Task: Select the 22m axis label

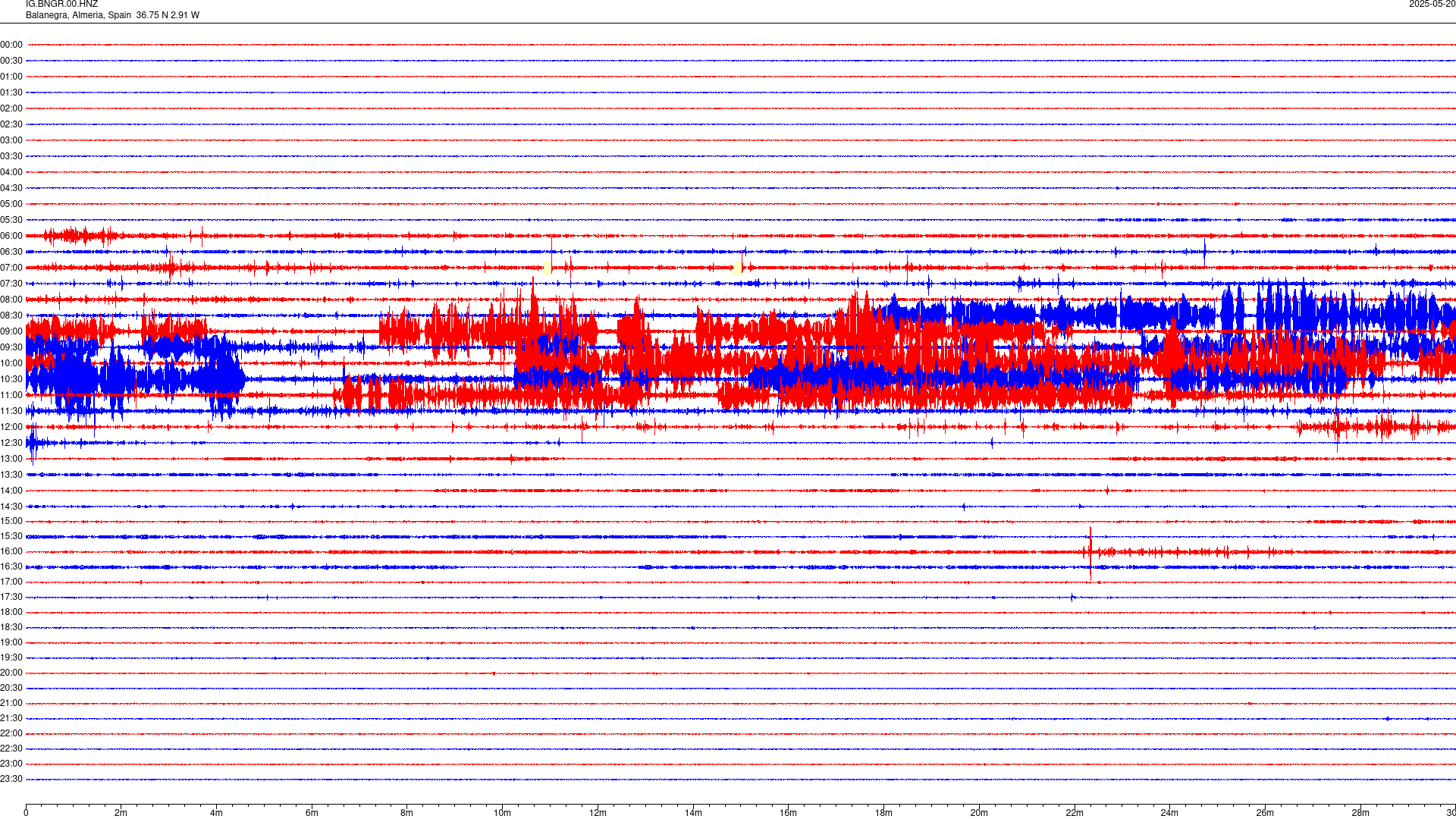Action: pyautogui.click(x=1075, y=813)
